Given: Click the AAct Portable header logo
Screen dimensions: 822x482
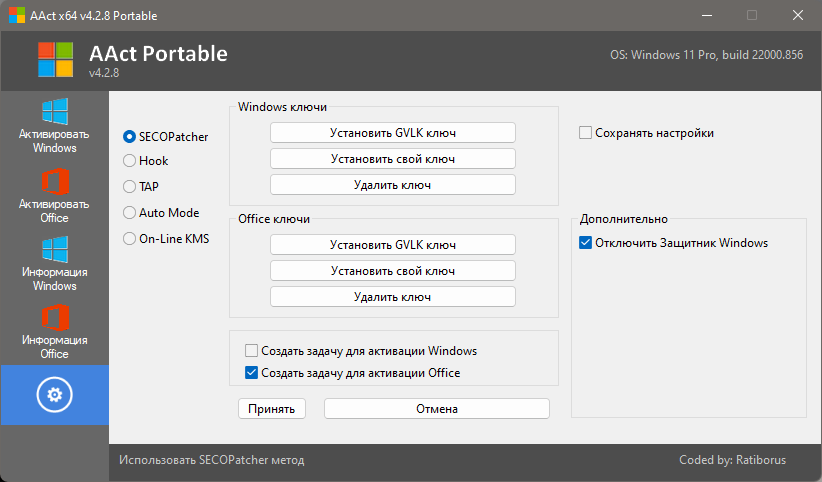Looking at the screenshot, I should (x=56, y=60).
